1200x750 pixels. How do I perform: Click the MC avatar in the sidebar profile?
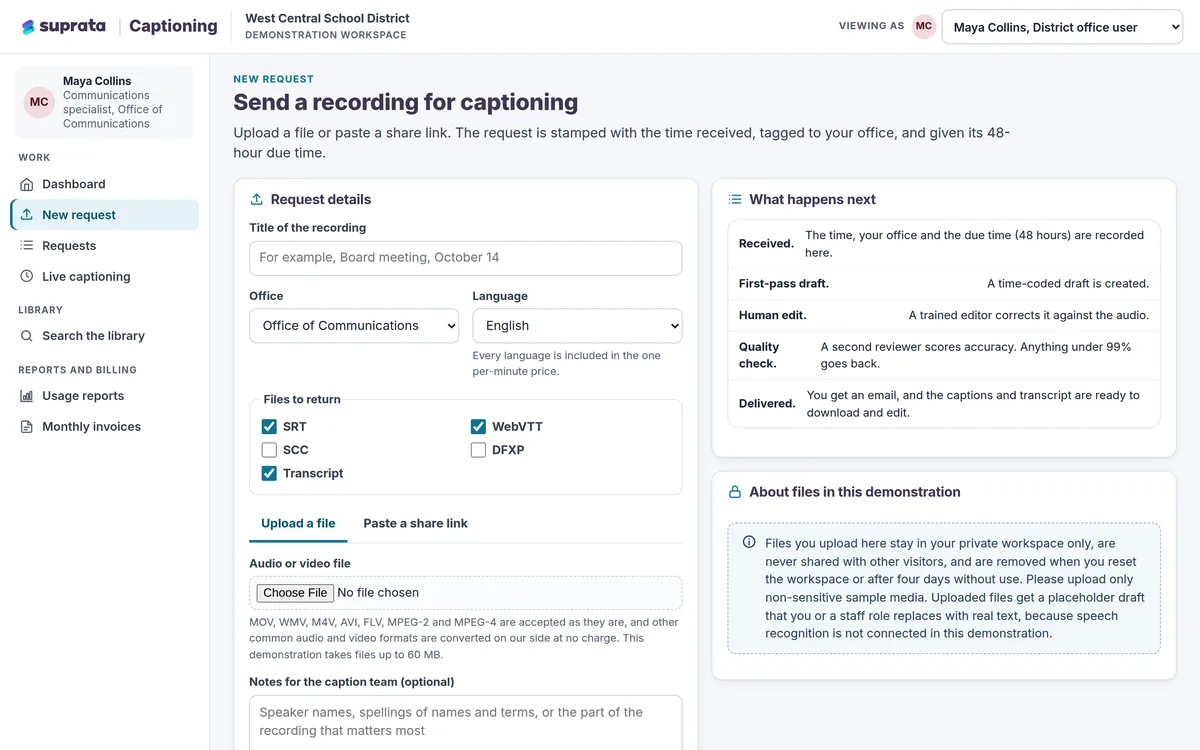pos(39,102)
